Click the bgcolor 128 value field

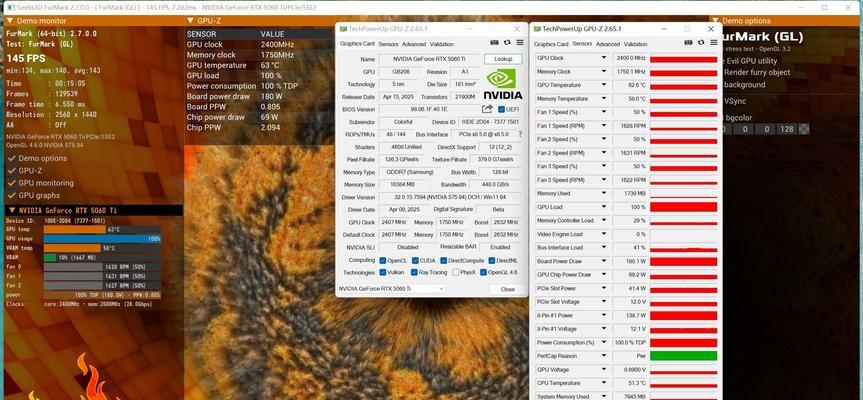(786, 129)
